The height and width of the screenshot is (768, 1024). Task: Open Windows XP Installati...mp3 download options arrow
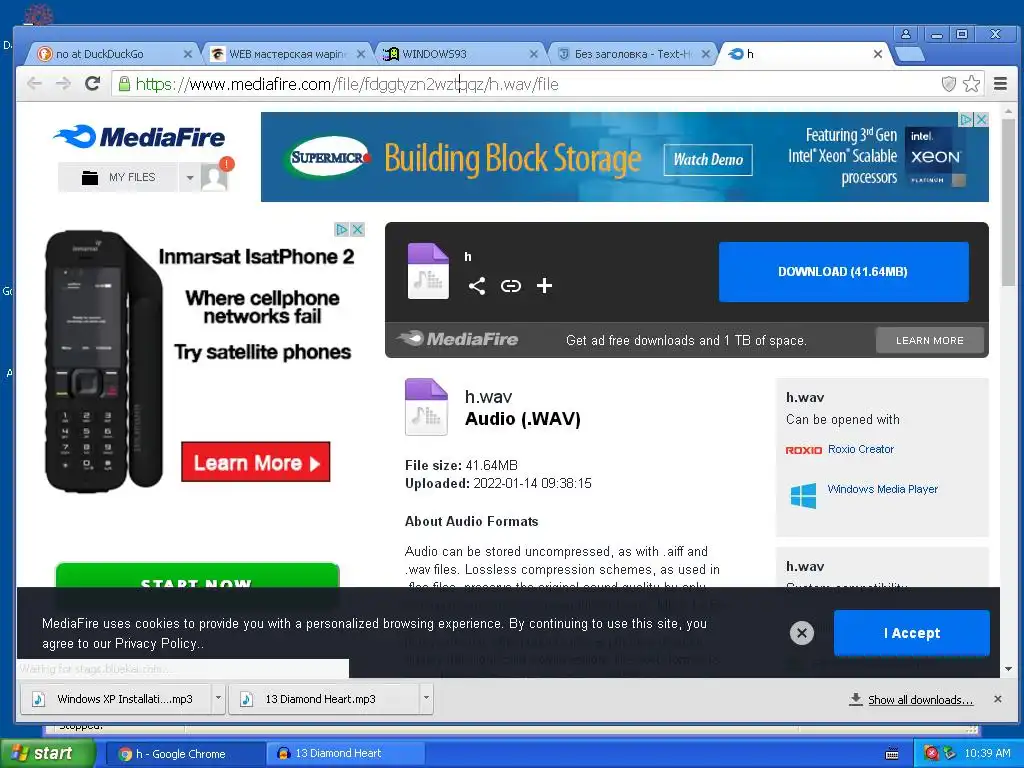(x=218, y=698)
